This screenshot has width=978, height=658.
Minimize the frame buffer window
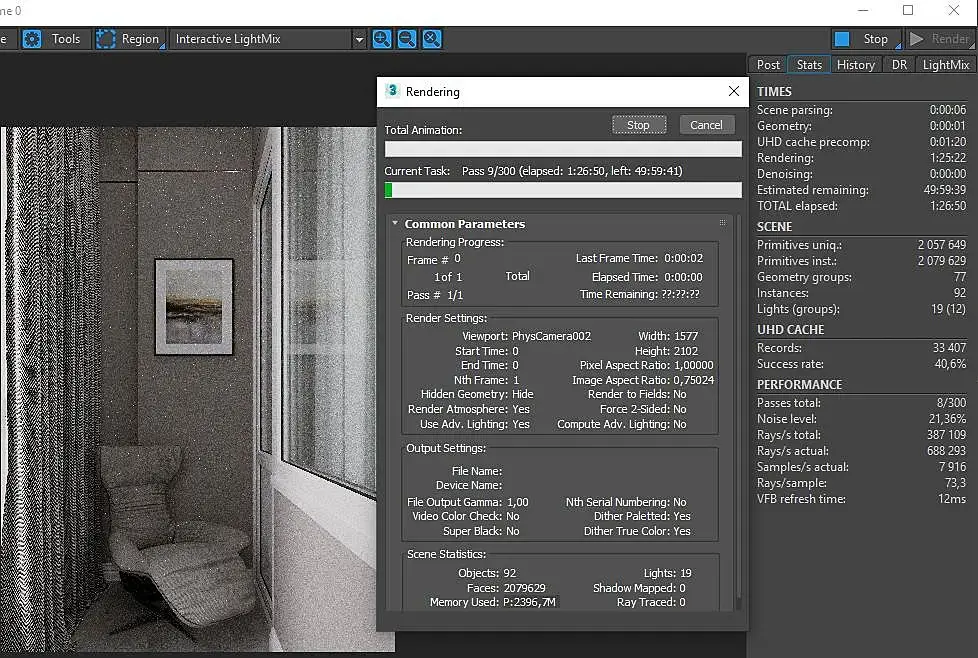[863, 10]
